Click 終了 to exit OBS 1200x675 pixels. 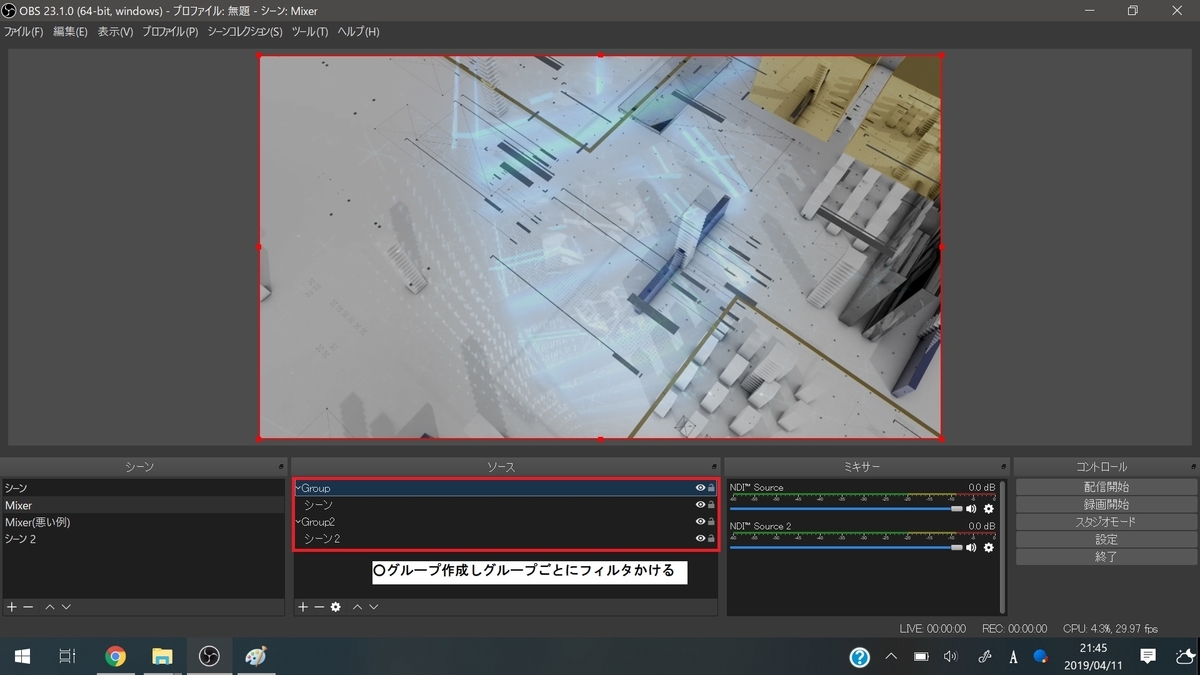[x=1106, y=557]
